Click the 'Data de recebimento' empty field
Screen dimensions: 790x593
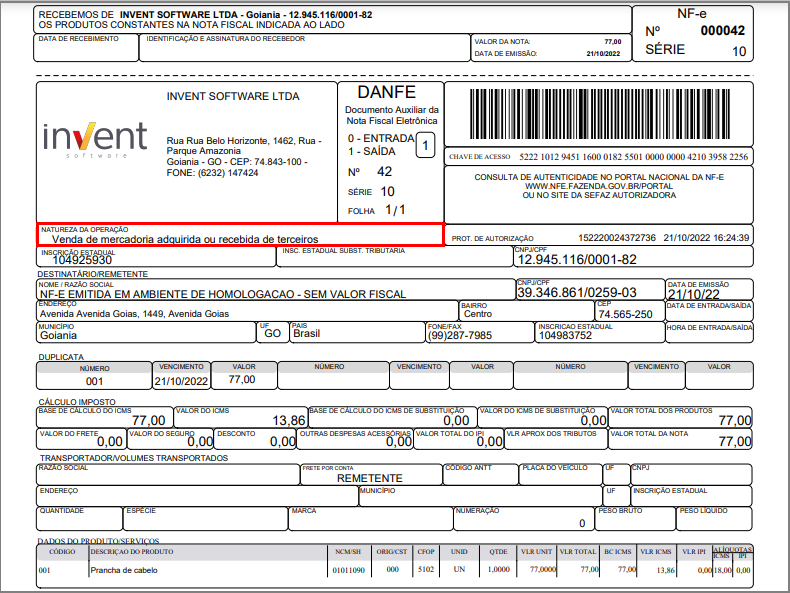[x=86, y=48]
